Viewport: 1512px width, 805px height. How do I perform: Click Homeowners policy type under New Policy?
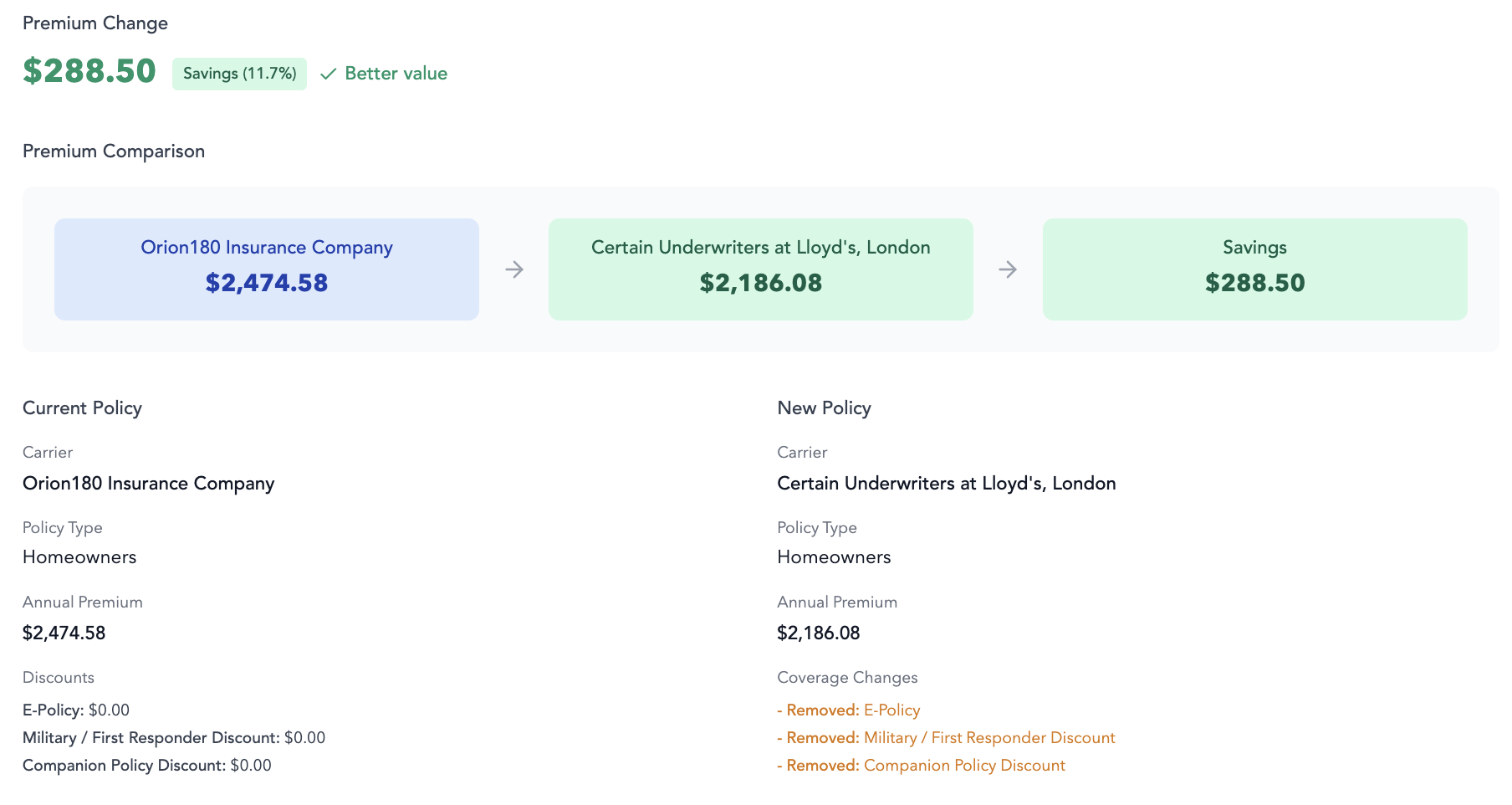point(835,557)
